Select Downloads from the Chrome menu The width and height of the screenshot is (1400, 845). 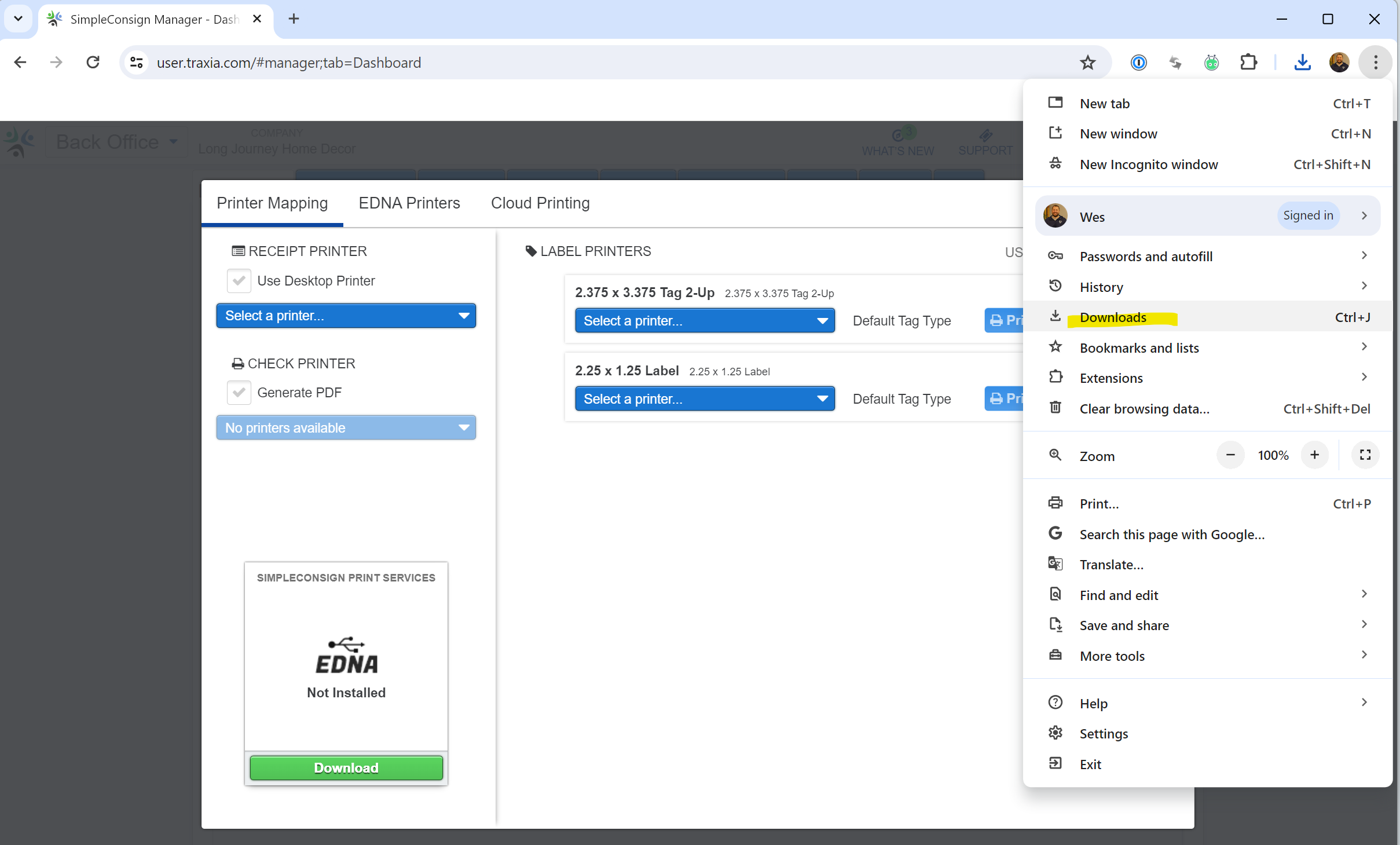click(x=1112, y=317)
